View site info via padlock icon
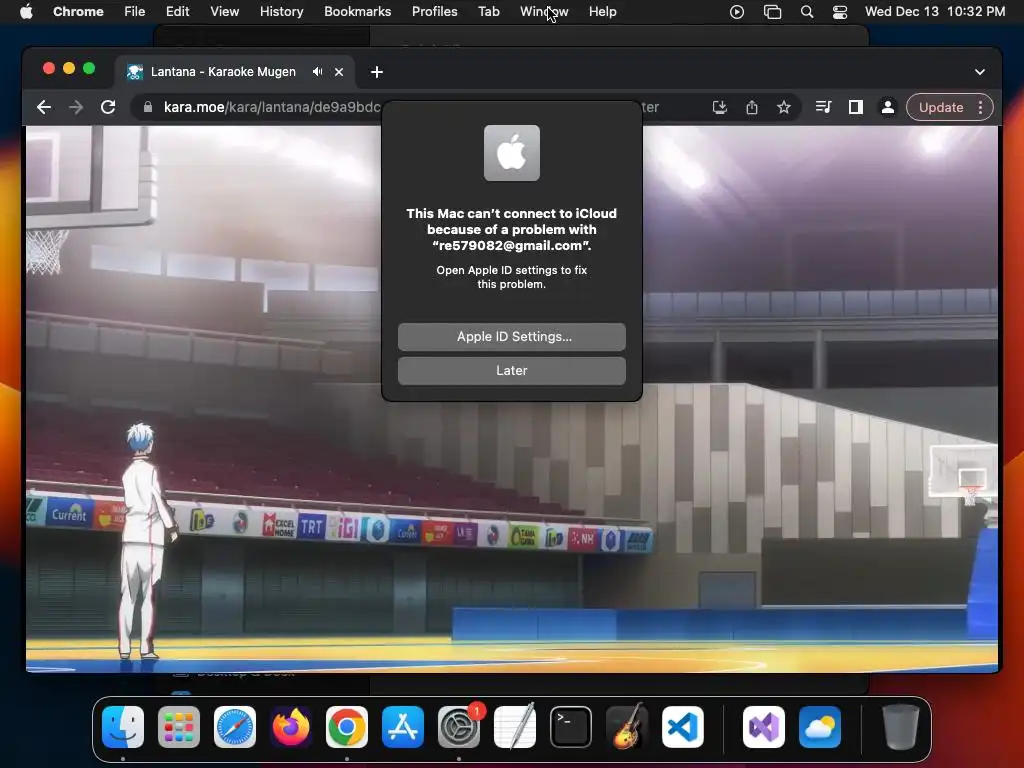This screenshot has height=768, width=1024. (148, 107)
